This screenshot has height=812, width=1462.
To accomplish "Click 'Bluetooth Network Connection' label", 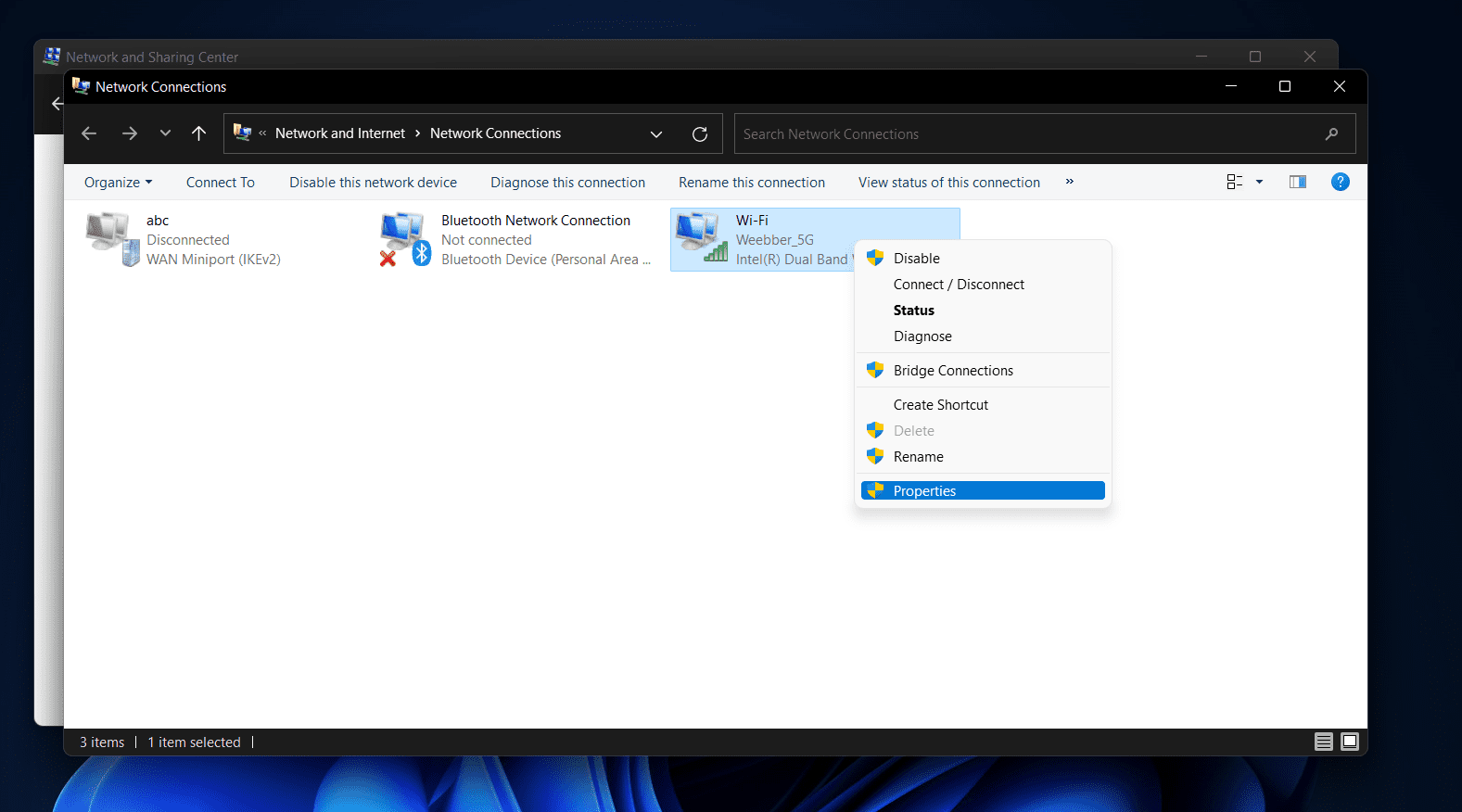I will pos(536,221).
